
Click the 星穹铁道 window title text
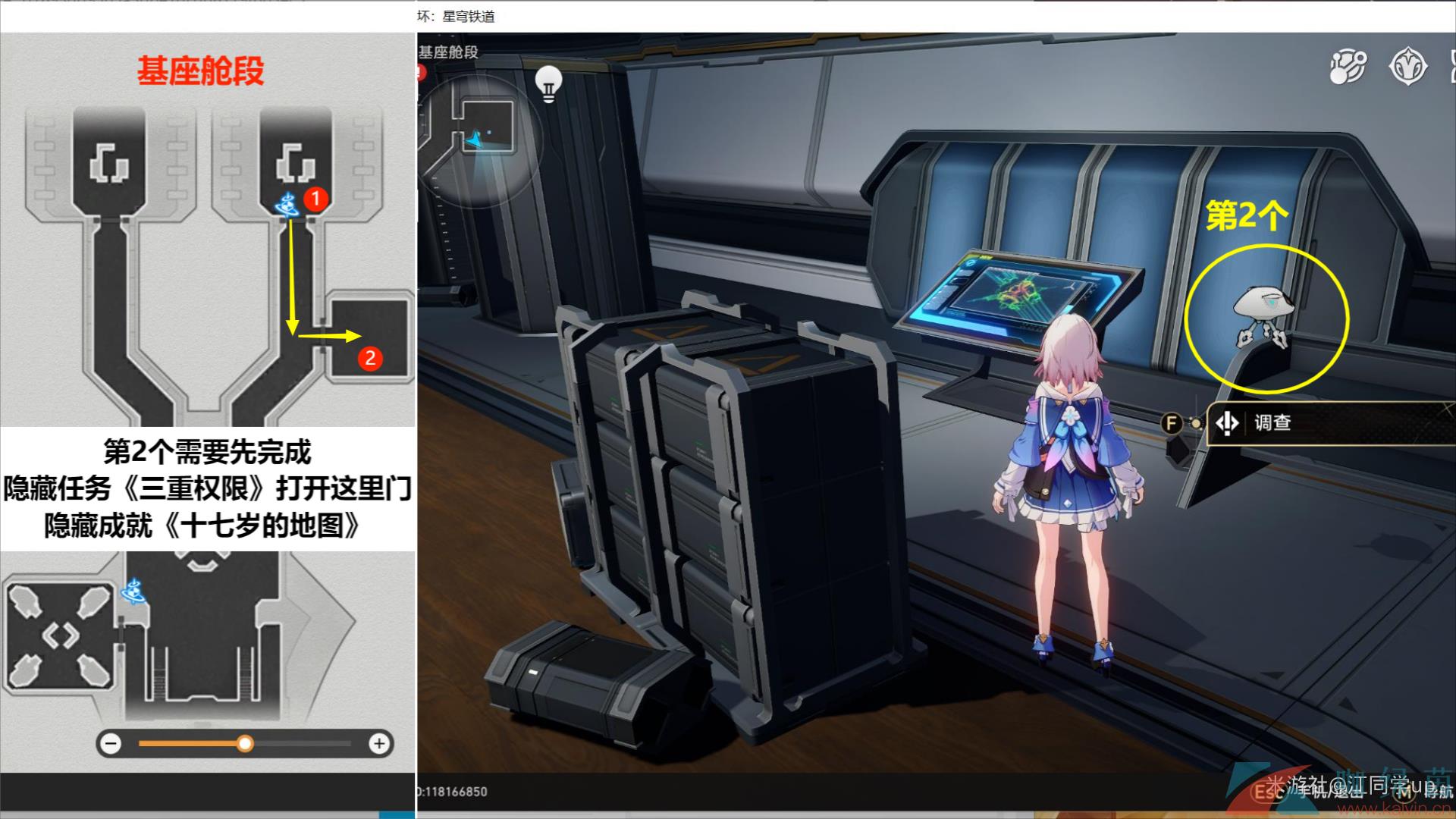pyautogui.click(x=469, y=17)
